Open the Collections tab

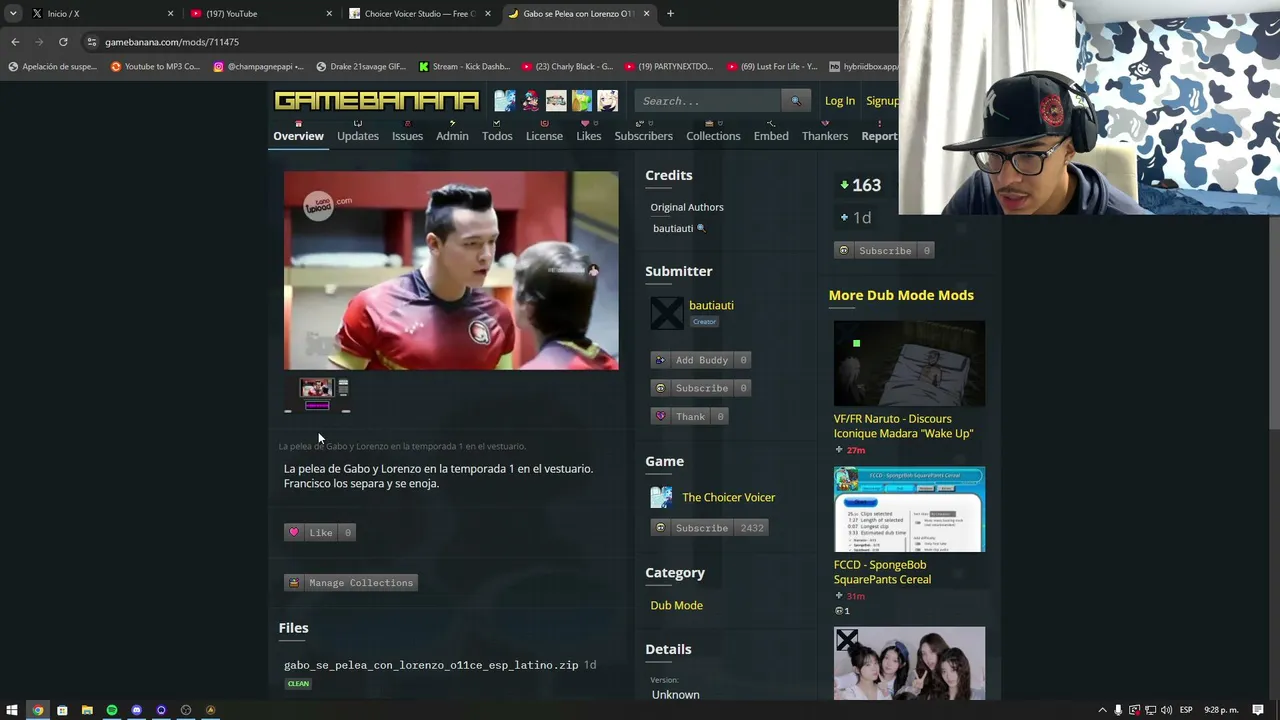point(713,136)
